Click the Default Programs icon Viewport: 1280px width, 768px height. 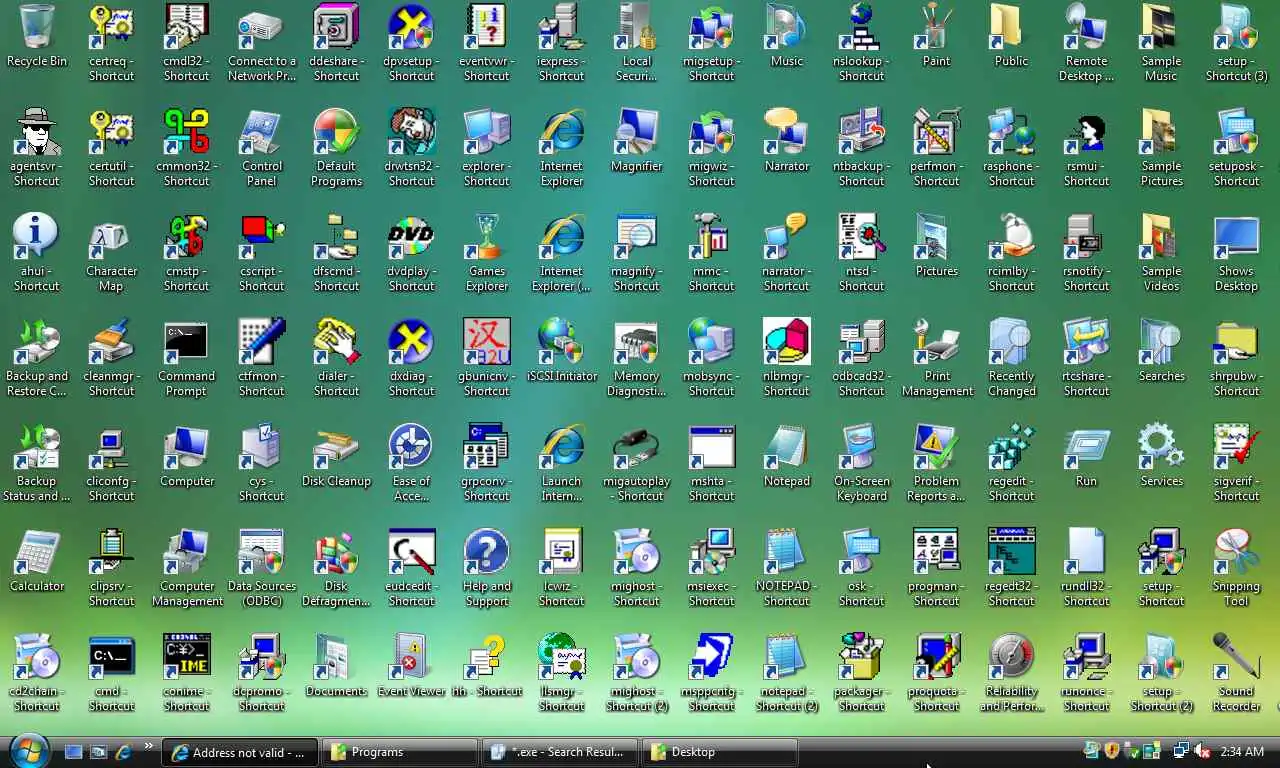pos(337,132)
